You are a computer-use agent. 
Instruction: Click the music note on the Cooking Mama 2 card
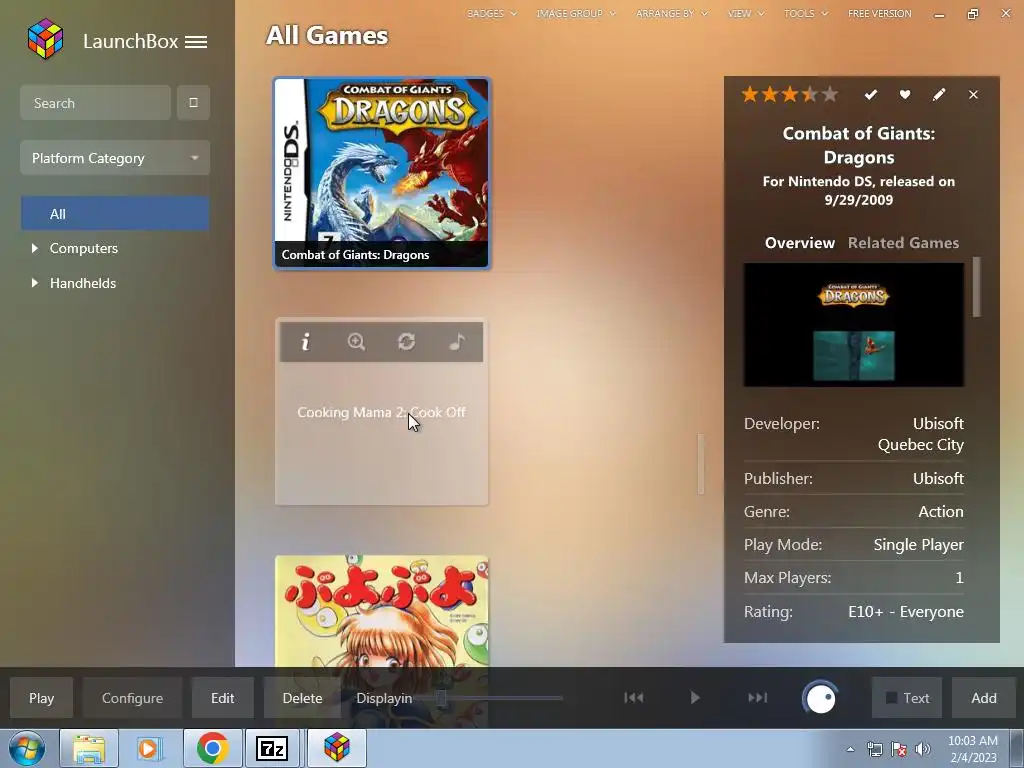[457, 342]
